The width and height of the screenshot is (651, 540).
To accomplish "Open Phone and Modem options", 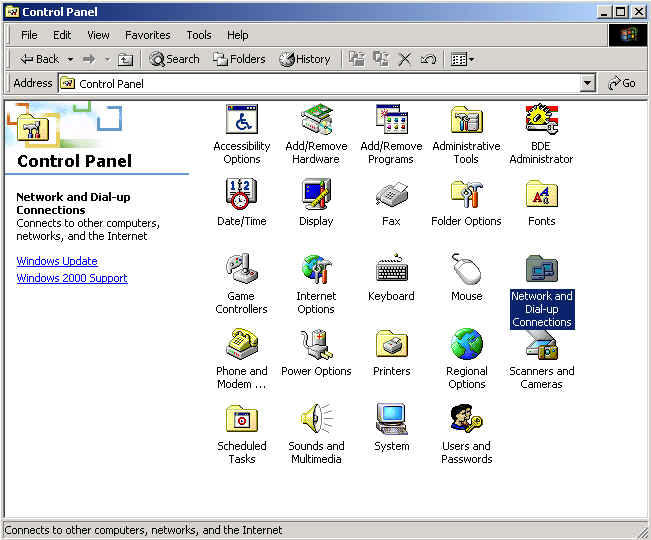I will 242,359.
